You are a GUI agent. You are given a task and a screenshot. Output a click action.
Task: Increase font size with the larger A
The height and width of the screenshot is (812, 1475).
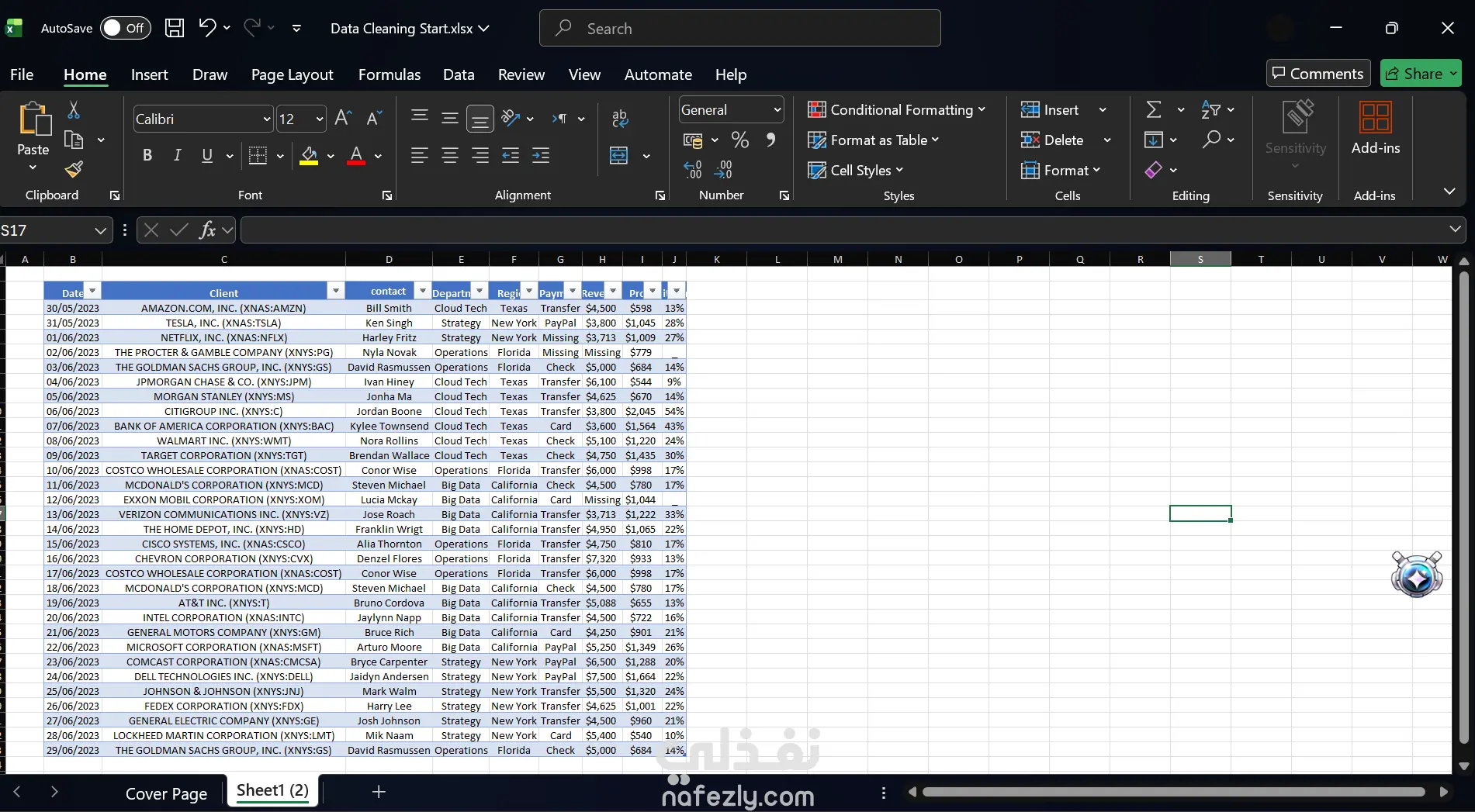click(x=343, y=119)
